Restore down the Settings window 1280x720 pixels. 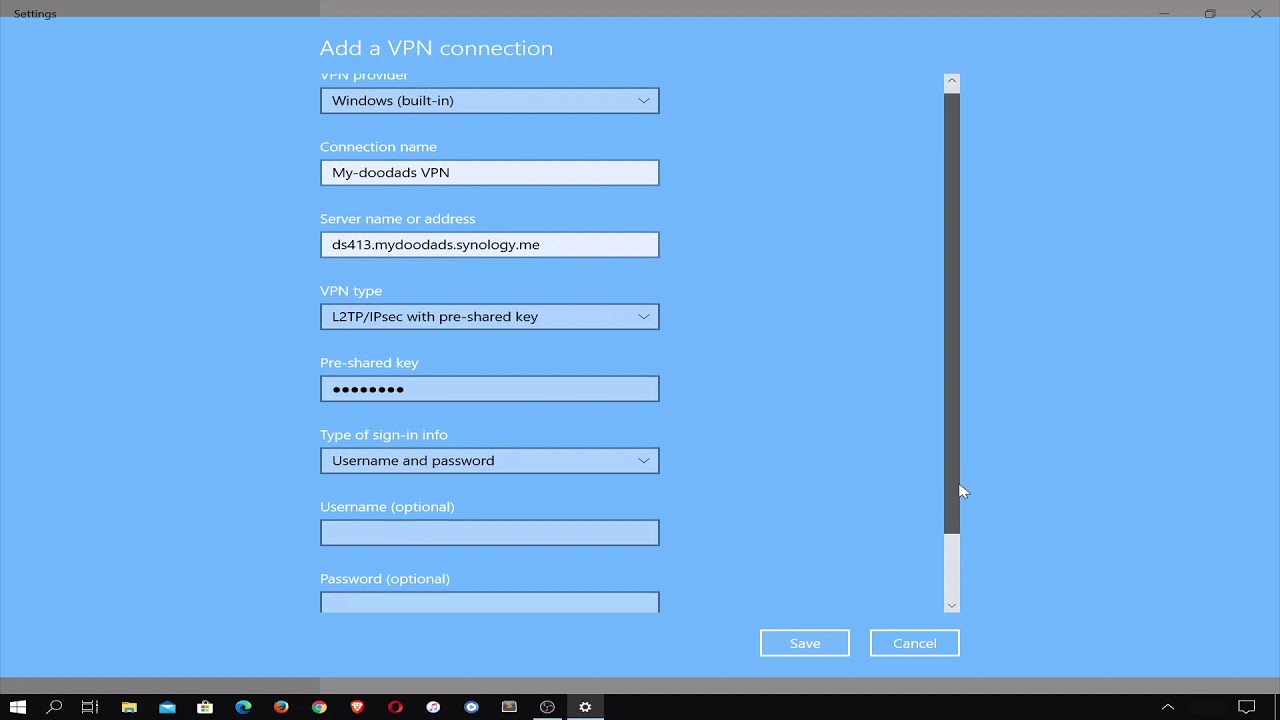(1210, 14)
